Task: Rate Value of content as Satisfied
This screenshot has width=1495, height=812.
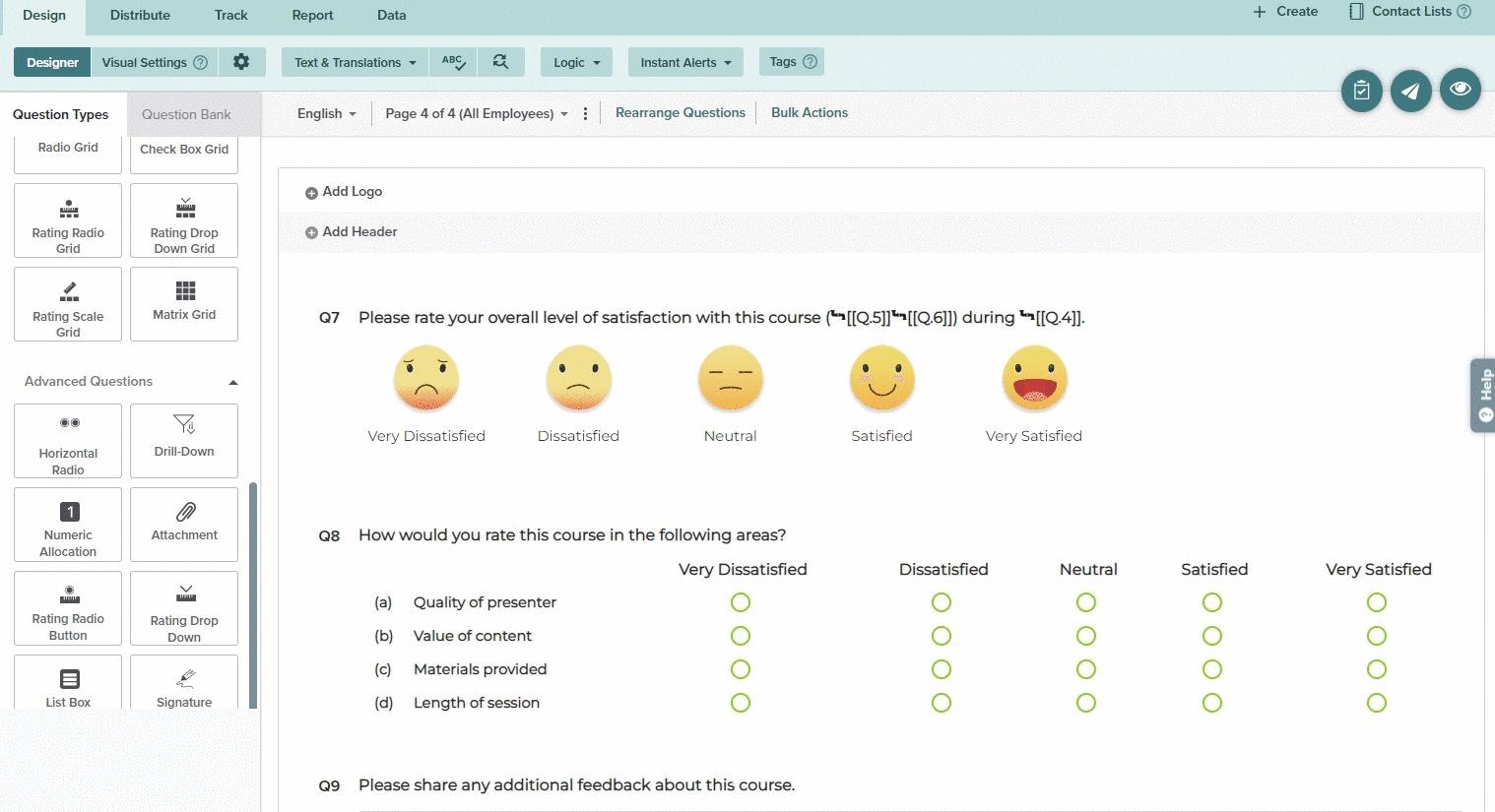Action: point(1212,636)
